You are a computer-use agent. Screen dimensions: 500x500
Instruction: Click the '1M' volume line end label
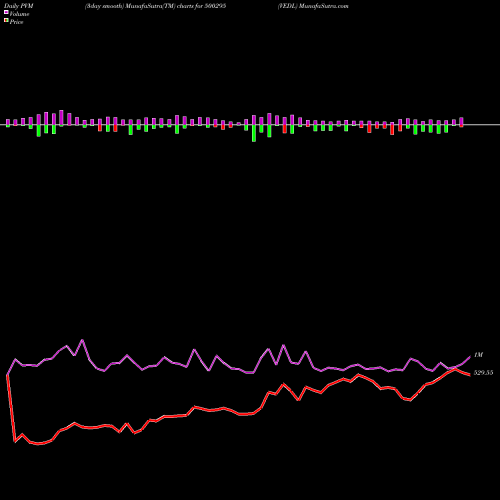coord(478,355)
